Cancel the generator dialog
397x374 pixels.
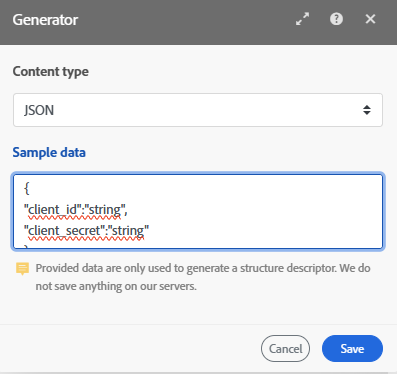coord(285,349)
